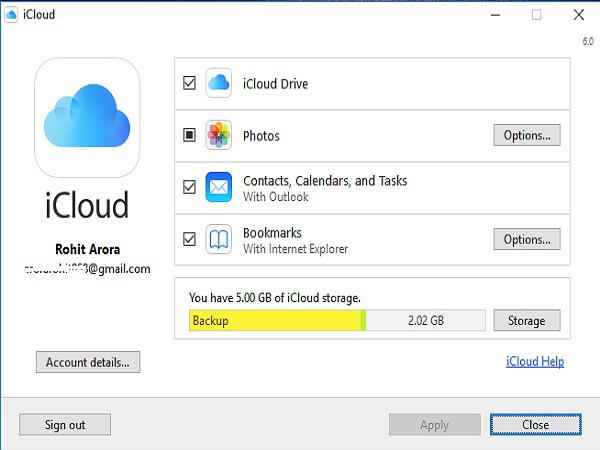Viewport: 600px width, 450px height.
Task: Uncheck the iCloud Drive checkbox
Action: (189, 84)
